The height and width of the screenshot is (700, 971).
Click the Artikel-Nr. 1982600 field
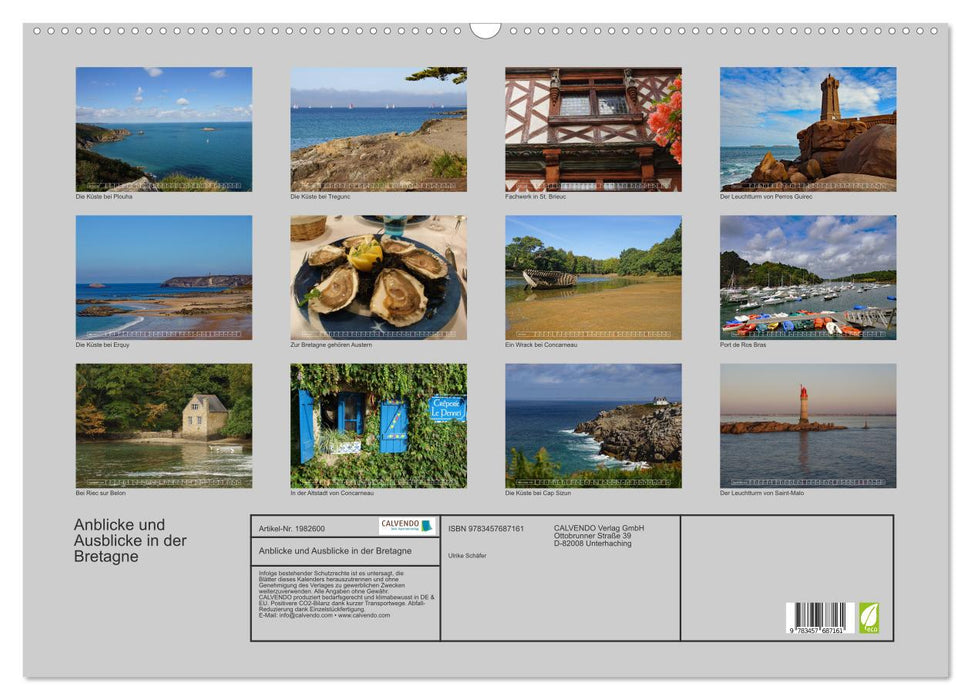[292, 528]
